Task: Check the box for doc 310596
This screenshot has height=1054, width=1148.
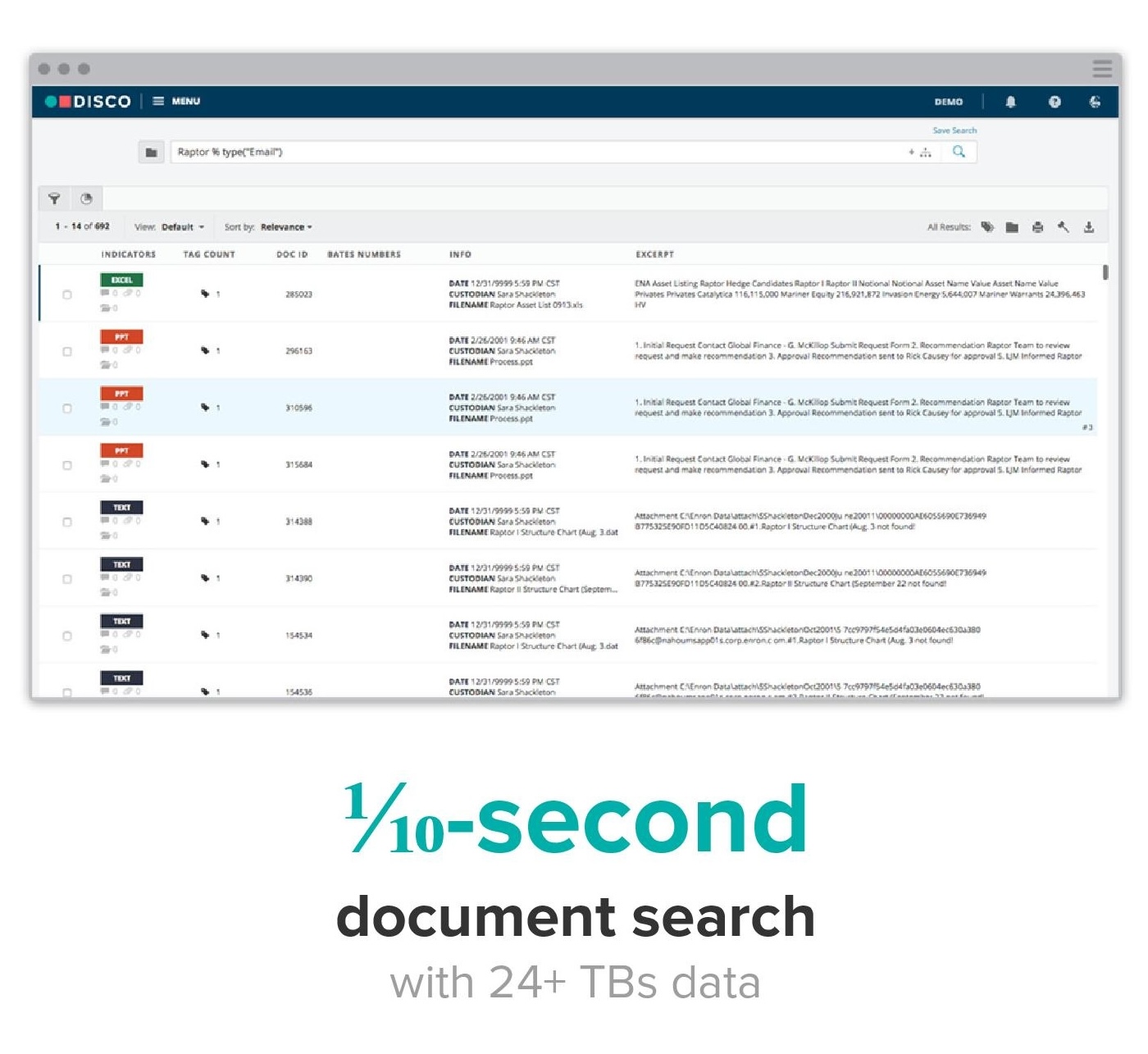Action: pyautogui.click(x=67, y=408)
